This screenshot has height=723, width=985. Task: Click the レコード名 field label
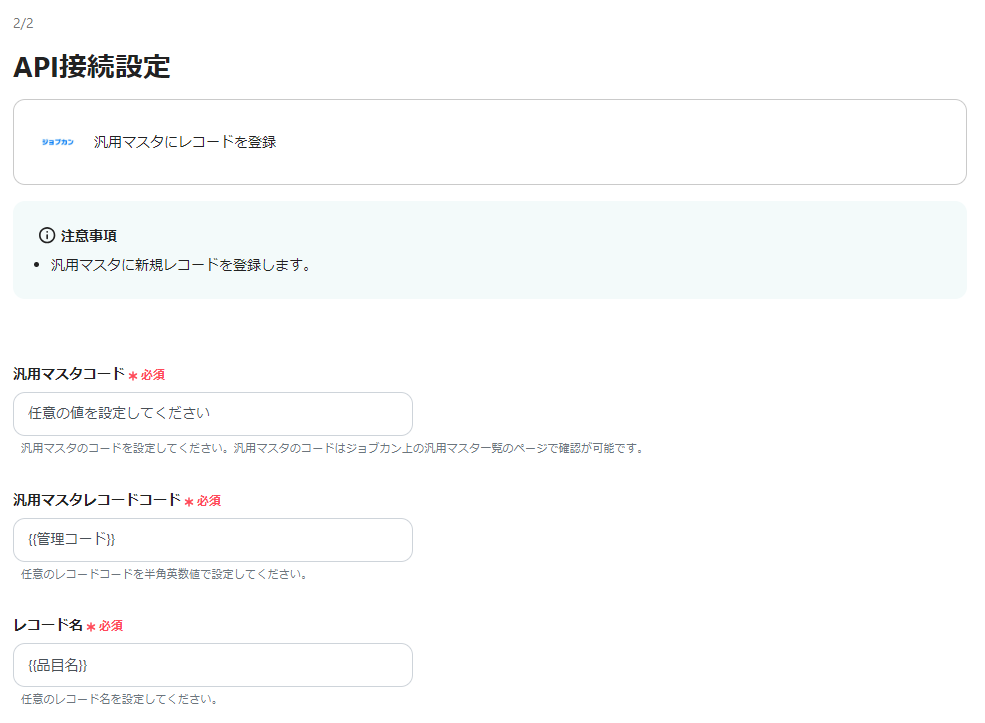pos(45,624)
